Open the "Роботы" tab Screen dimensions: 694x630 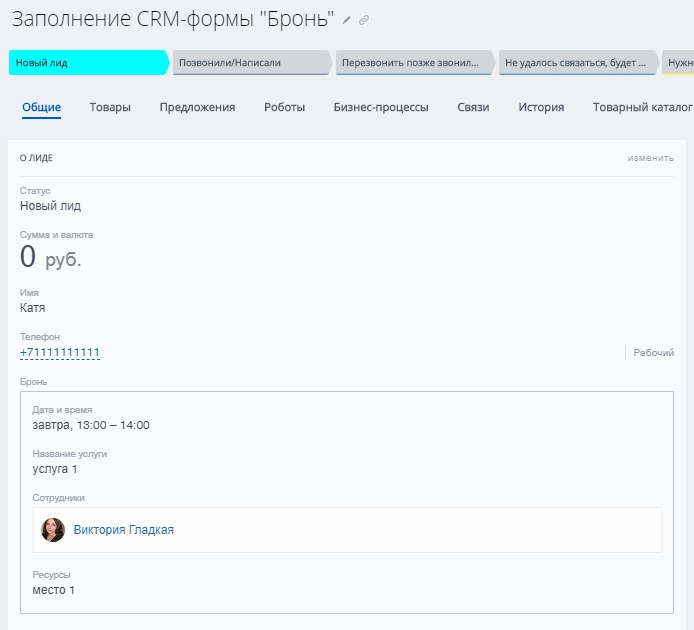click(x=285, y=107)
